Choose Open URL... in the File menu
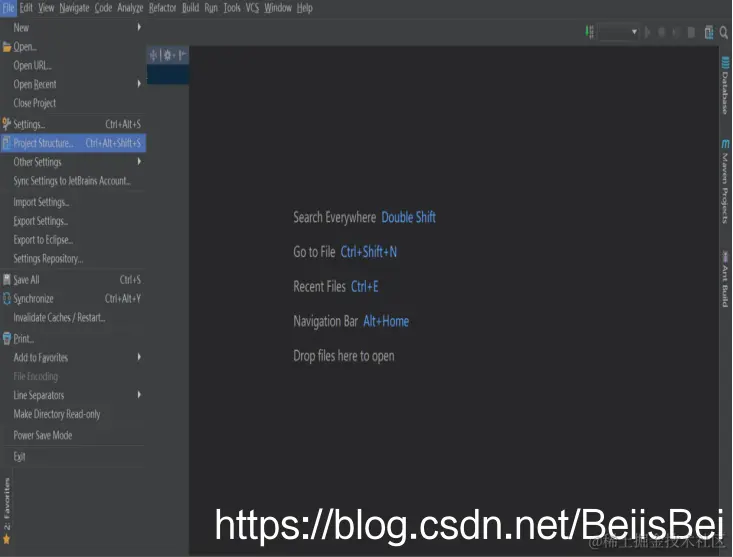This screenshot has width=733, height=557. click(x=73, y=65)
